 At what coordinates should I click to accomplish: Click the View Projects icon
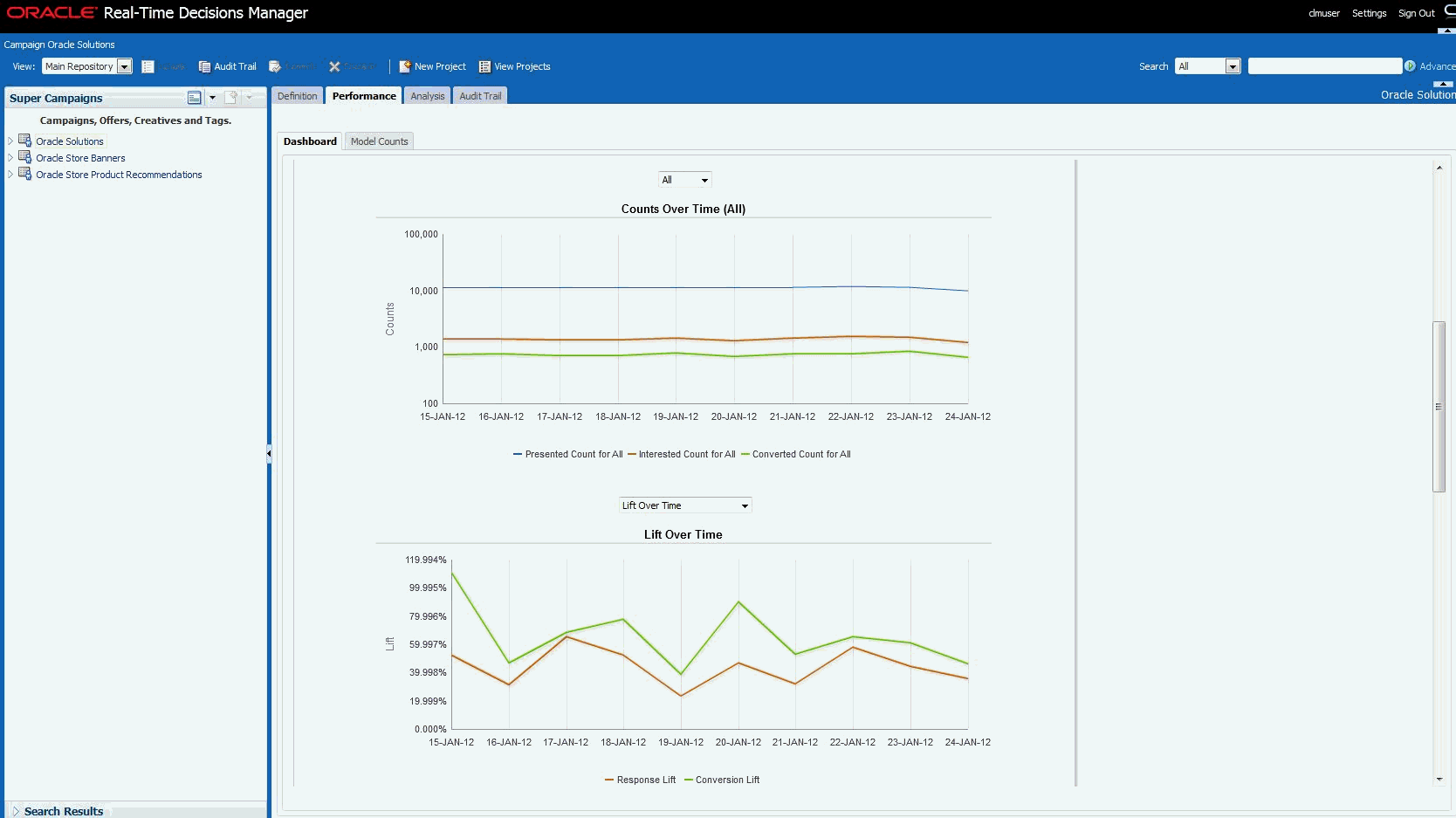coord(484,66)
